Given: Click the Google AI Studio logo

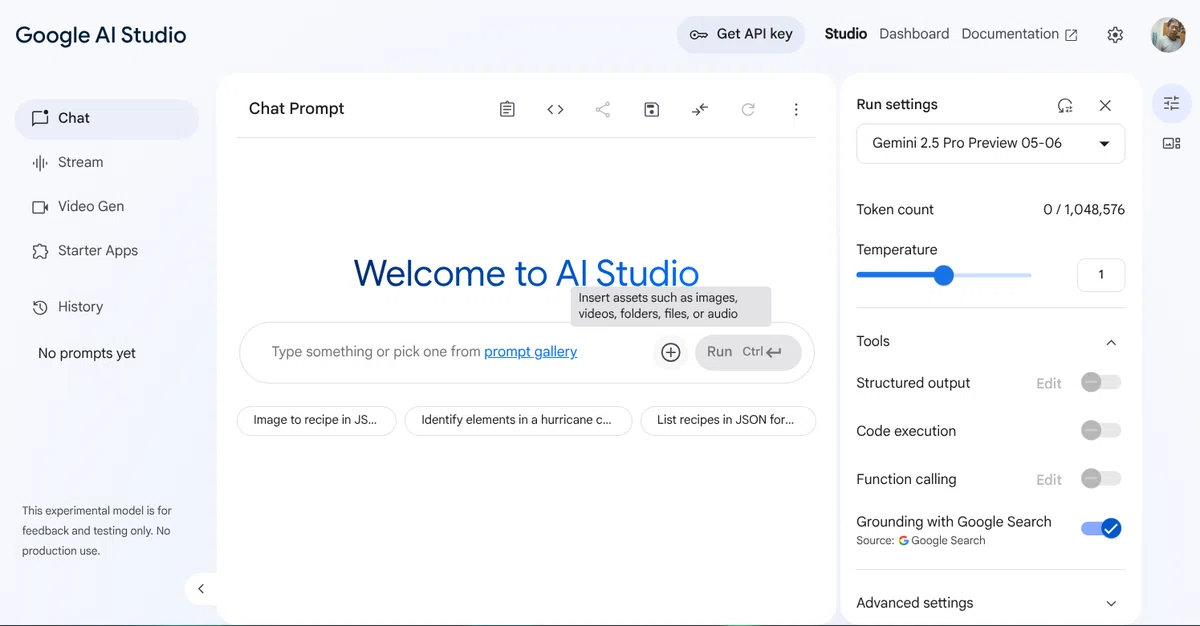Looking at the screenshot, I should point(101,35).
